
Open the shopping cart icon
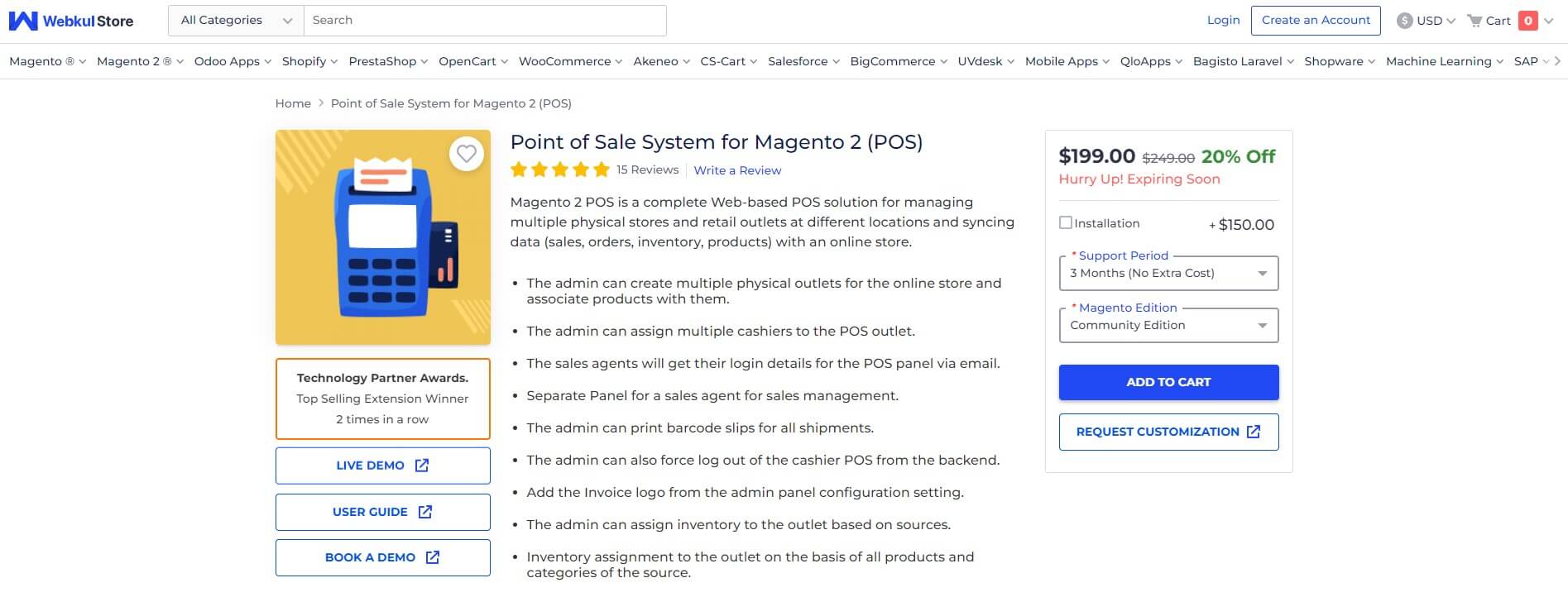[1474, 21]
